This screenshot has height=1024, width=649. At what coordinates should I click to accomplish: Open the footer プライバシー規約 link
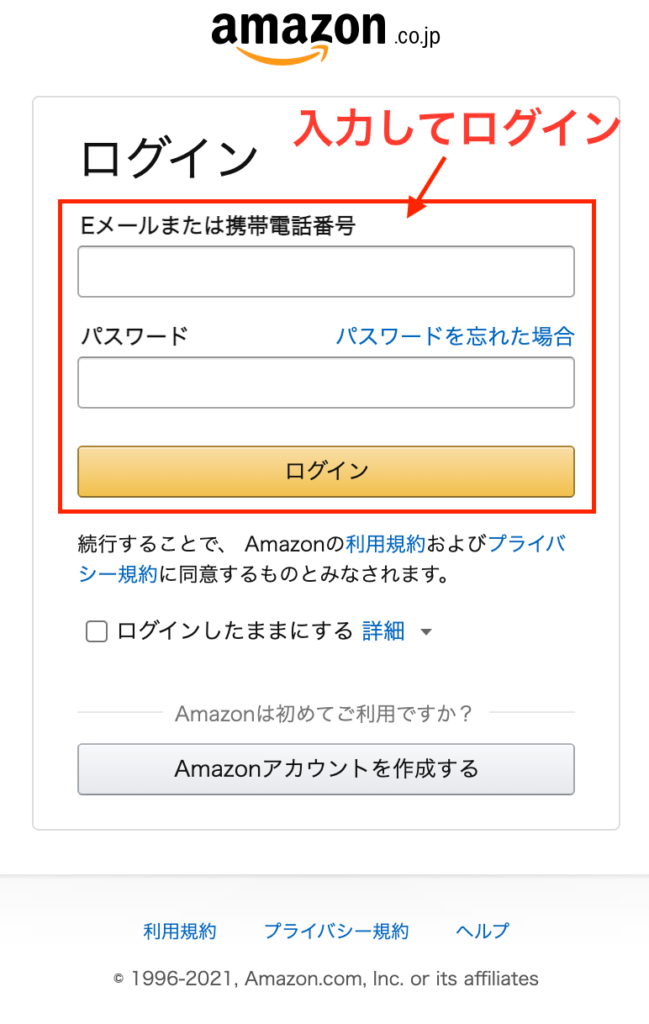(336, 931)
